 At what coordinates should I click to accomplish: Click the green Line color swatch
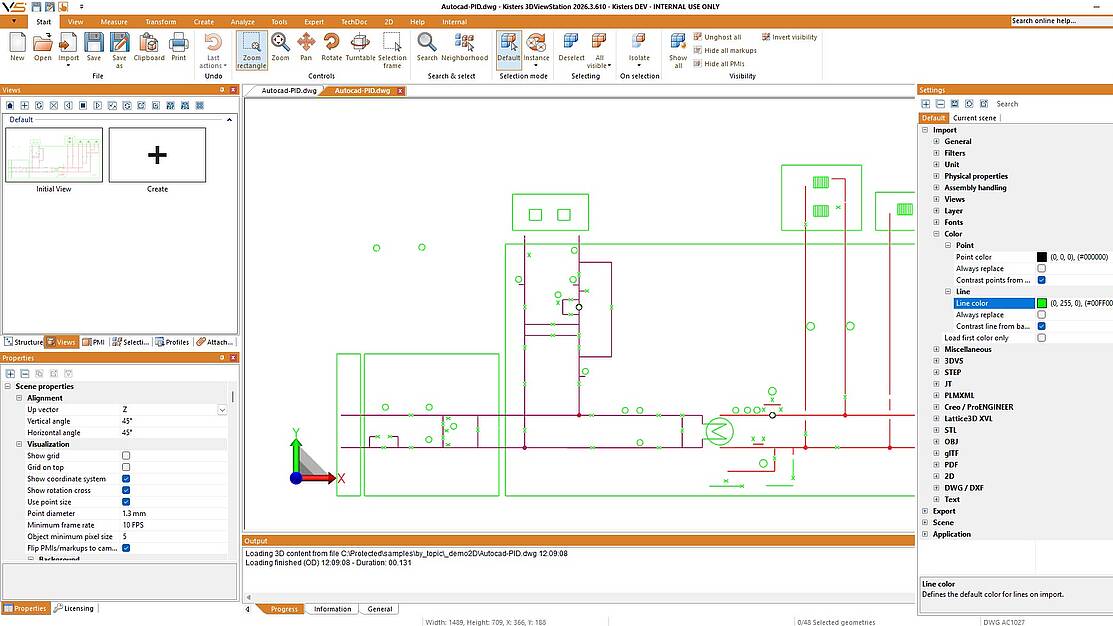(1041, 303)
